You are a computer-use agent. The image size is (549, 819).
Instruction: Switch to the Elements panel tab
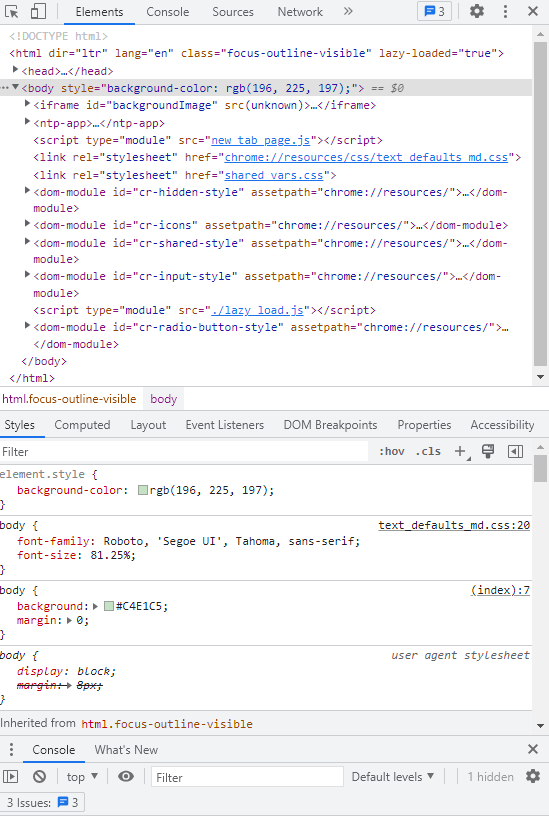pos(99,11)
